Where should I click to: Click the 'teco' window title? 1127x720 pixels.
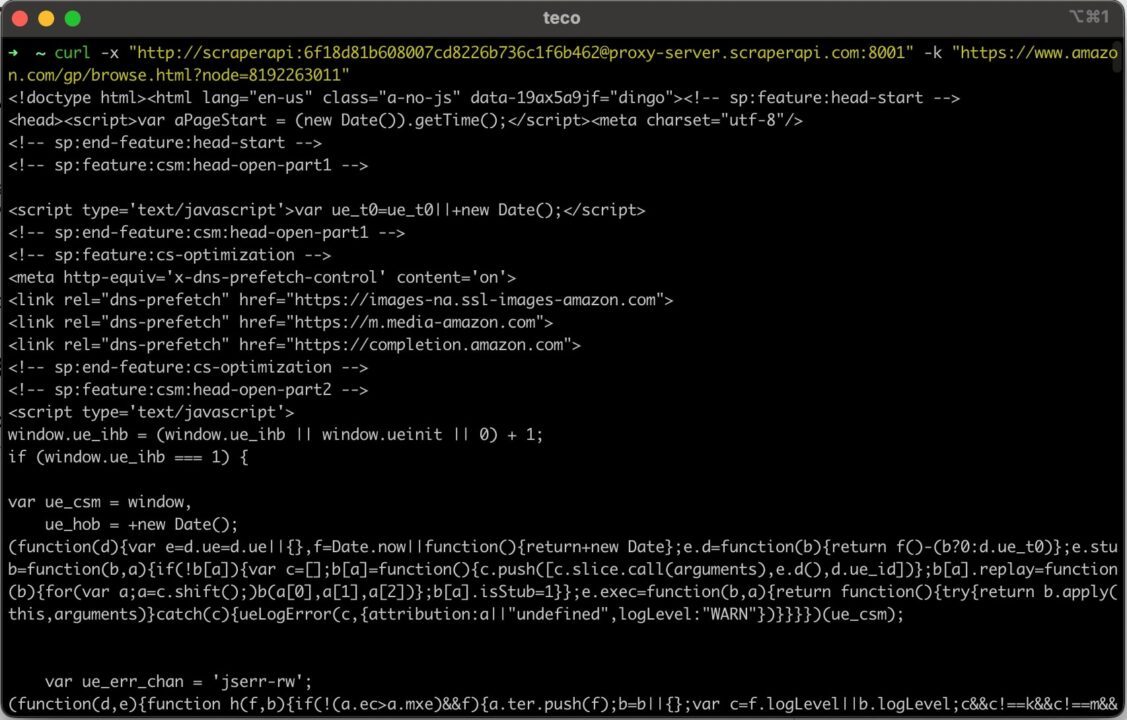pos(561,18)
